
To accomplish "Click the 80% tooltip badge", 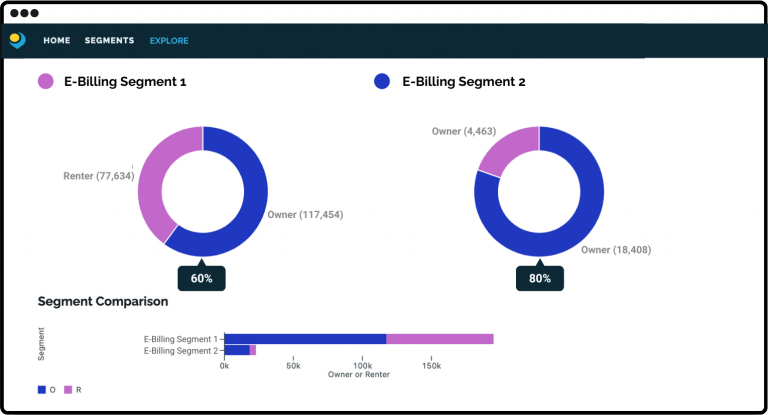I will [540, 278].
